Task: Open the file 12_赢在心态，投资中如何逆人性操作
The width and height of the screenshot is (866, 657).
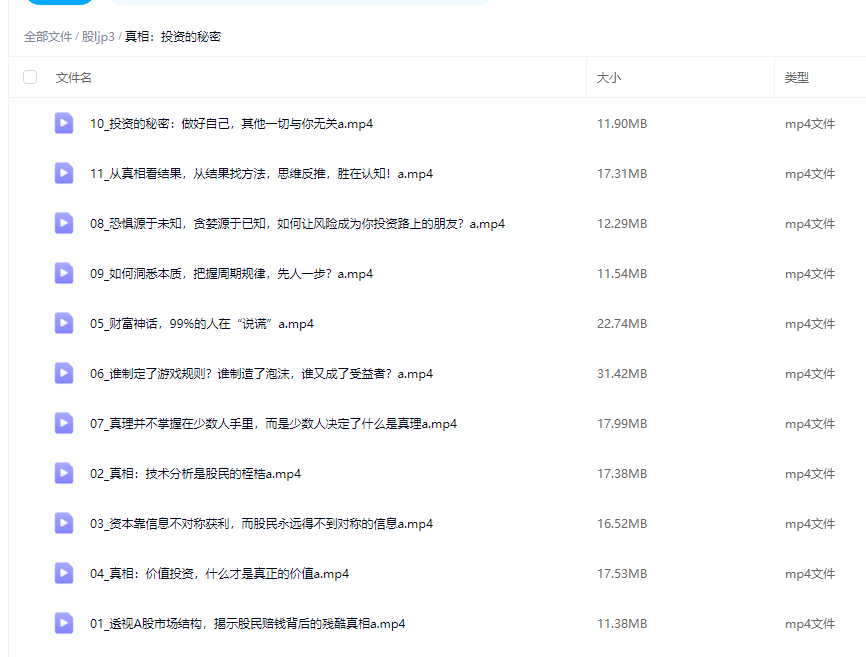Action: (x=240, y=653)
